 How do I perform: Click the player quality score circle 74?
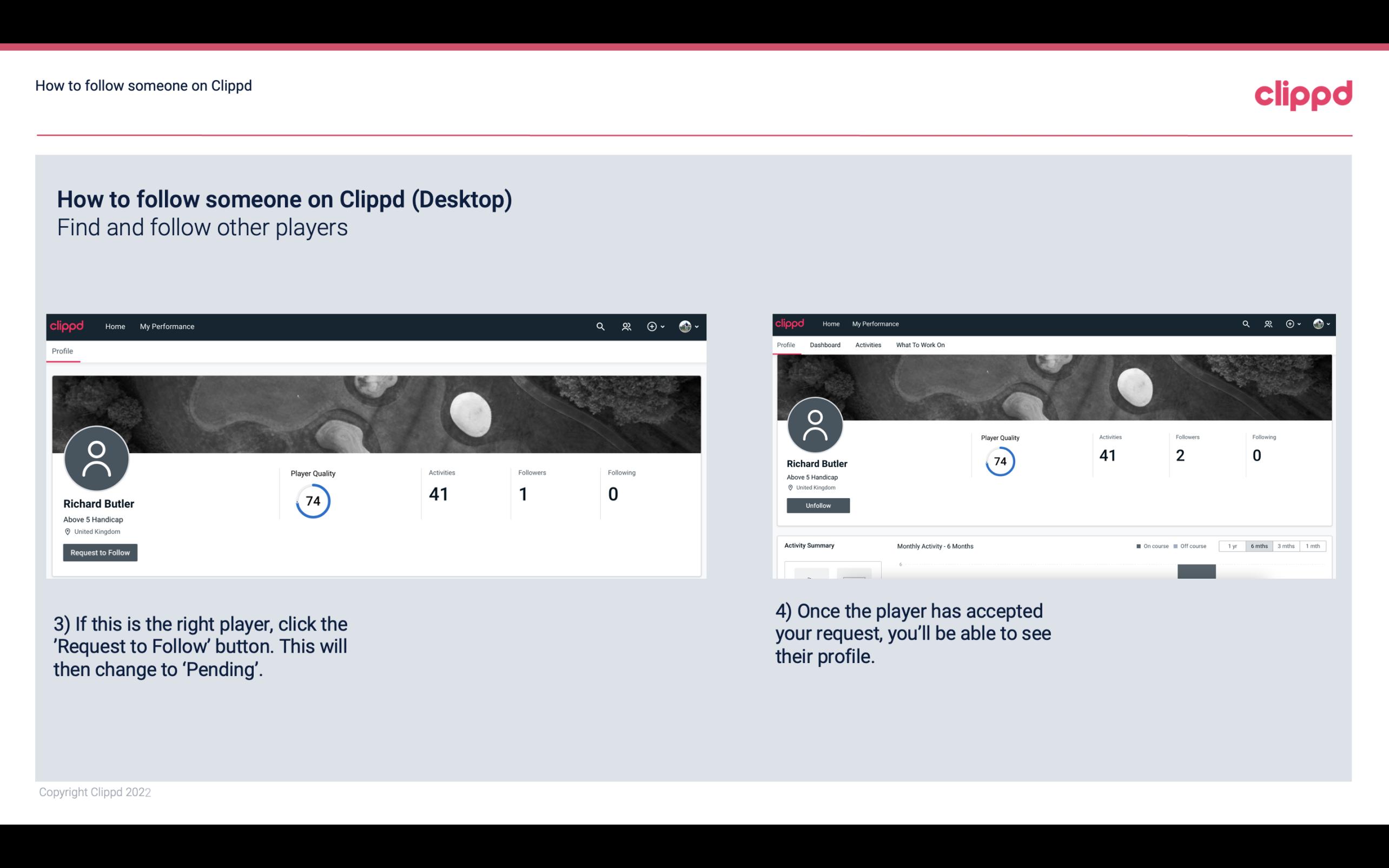(x=311, y=501)
